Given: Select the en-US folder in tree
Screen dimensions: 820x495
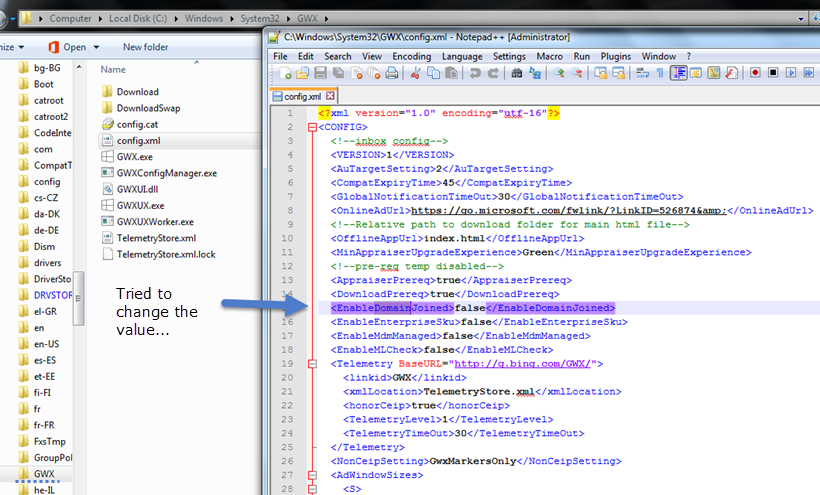Looking at the screenshot, I should point(39,344).
